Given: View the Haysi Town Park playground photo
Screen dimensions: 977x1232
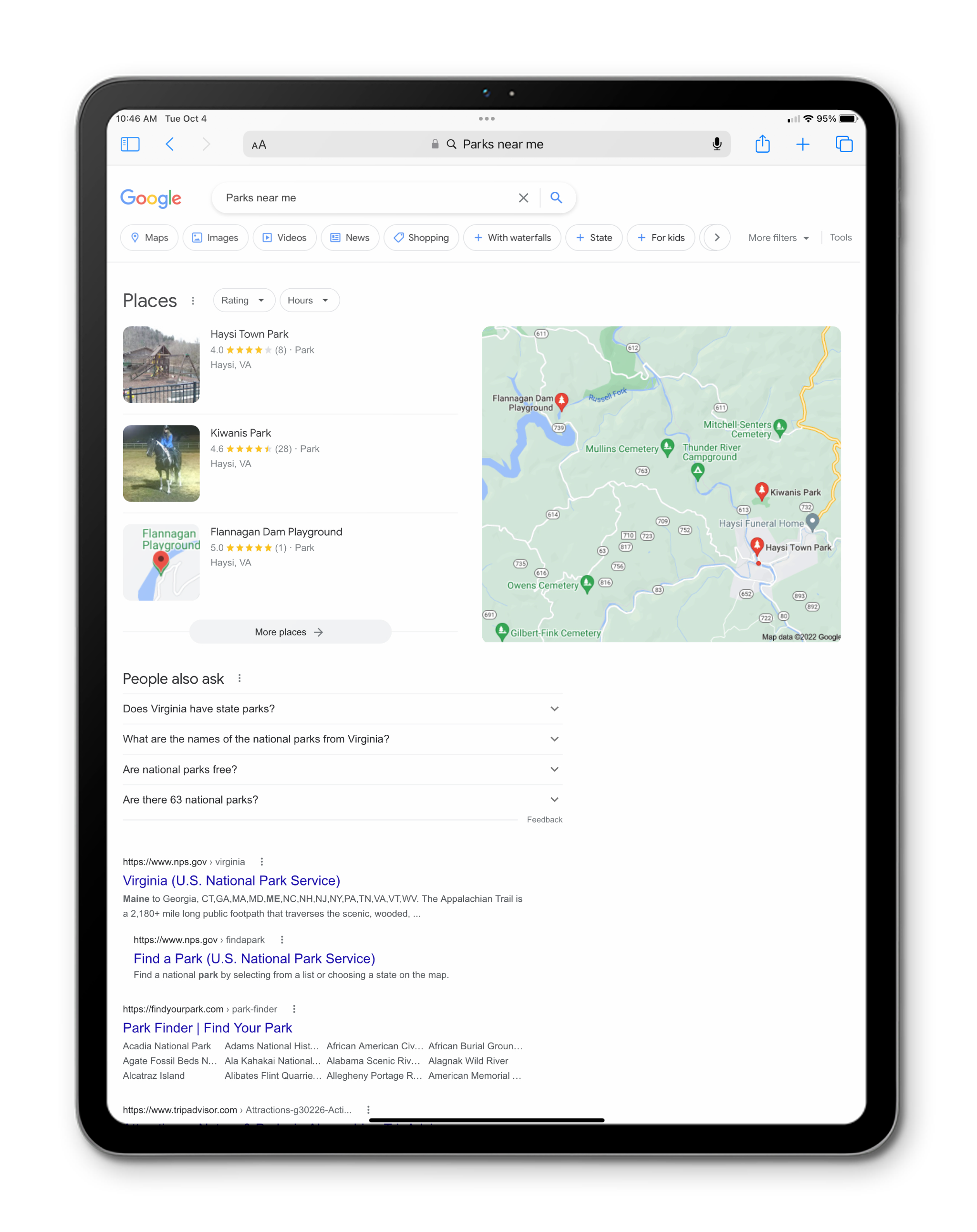Looking at the screenshot, I should tap(161, 365).
